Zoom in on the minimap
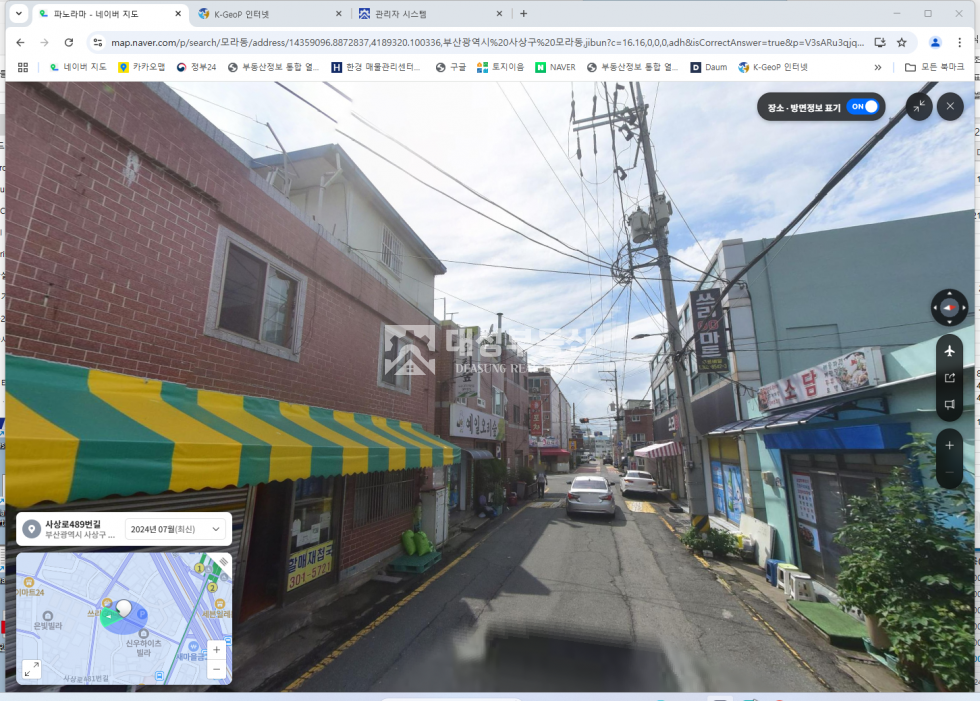The width and height of the screenshot is (980, 701). pos(216,650)
